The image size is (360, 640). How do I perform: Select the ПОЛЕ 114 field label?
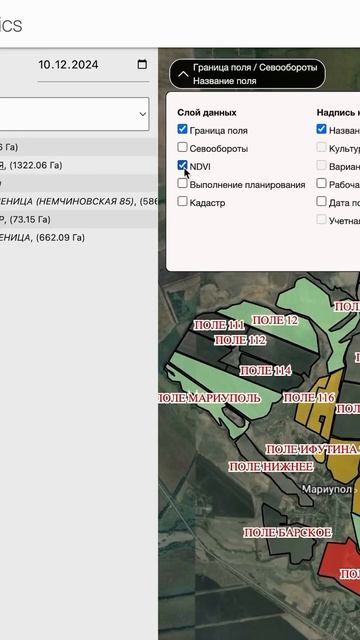coord(266,371)
